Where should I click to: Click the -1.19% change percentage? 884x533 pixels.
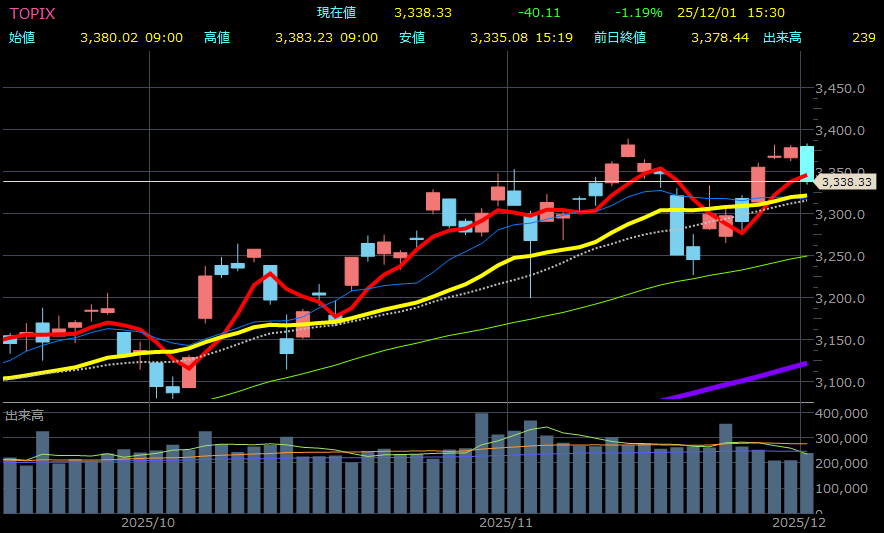point(639,13)
